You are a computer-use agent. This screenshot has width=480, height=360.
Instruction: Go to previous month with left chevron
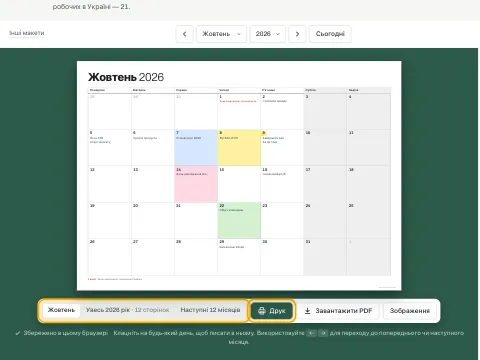(x=184, y=34)
